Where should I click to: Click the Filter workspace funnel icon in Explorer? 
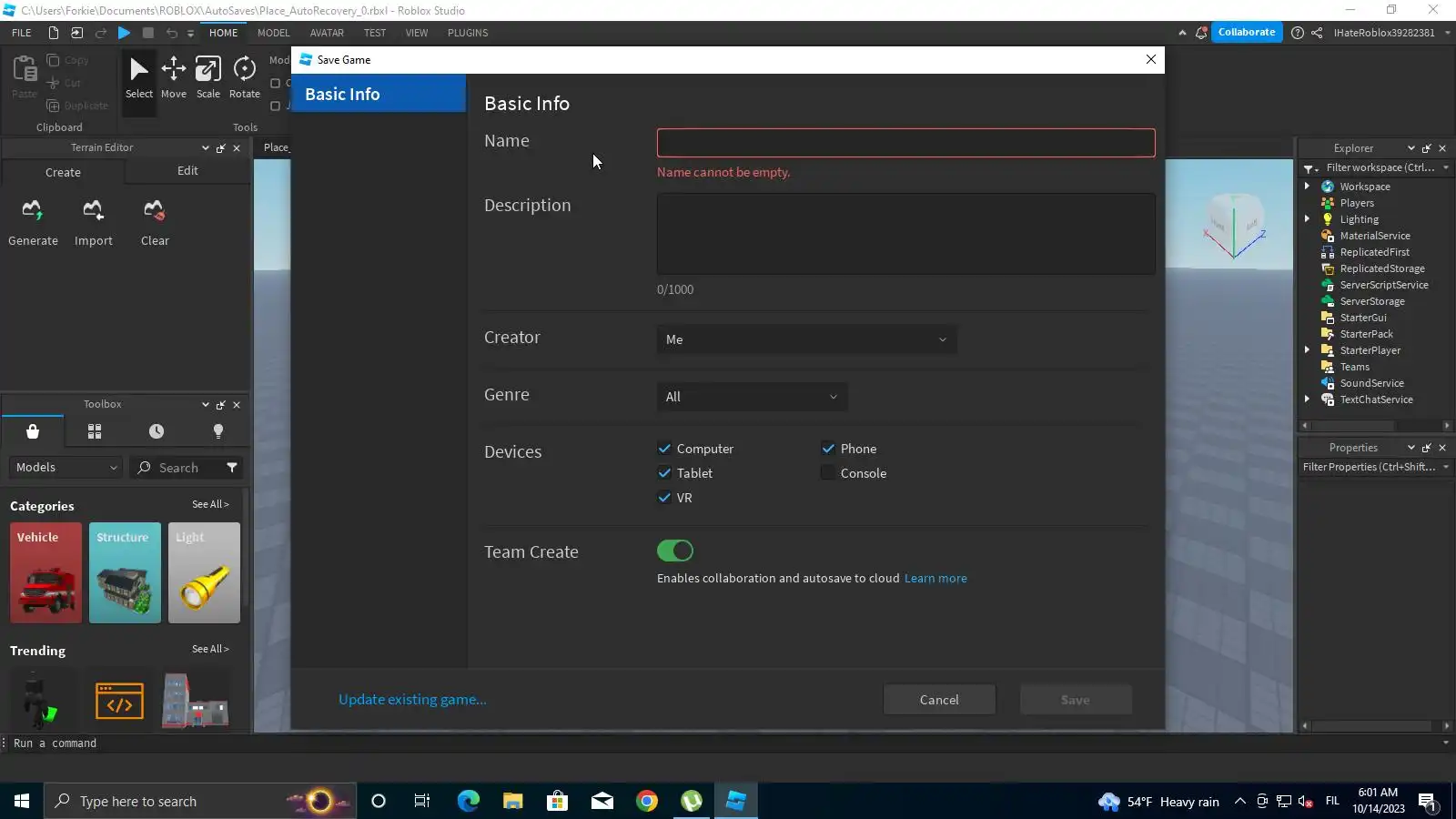[x=1309, y=168]
